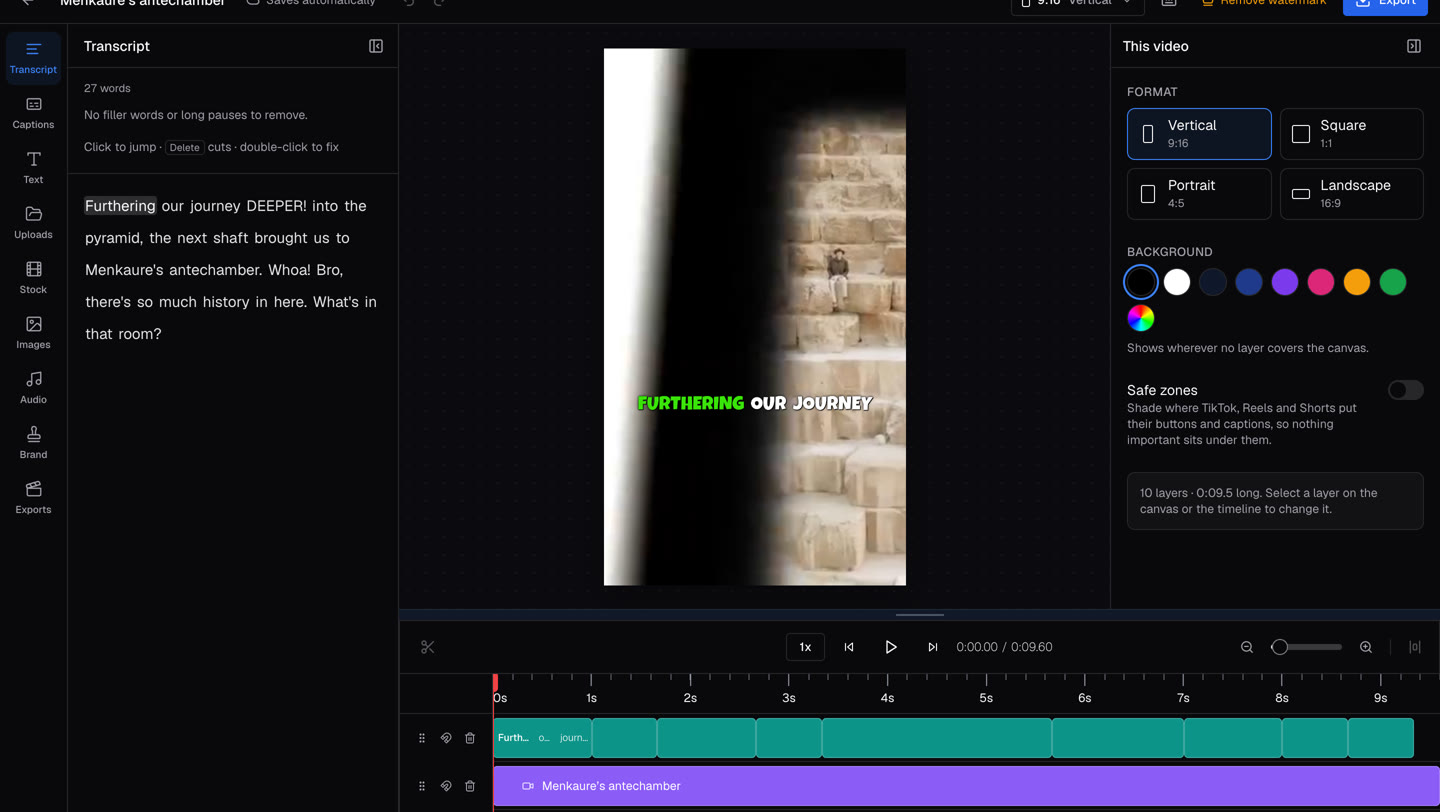Open the Brand panel
The image size is (1440, 812).
click(33, 443)
